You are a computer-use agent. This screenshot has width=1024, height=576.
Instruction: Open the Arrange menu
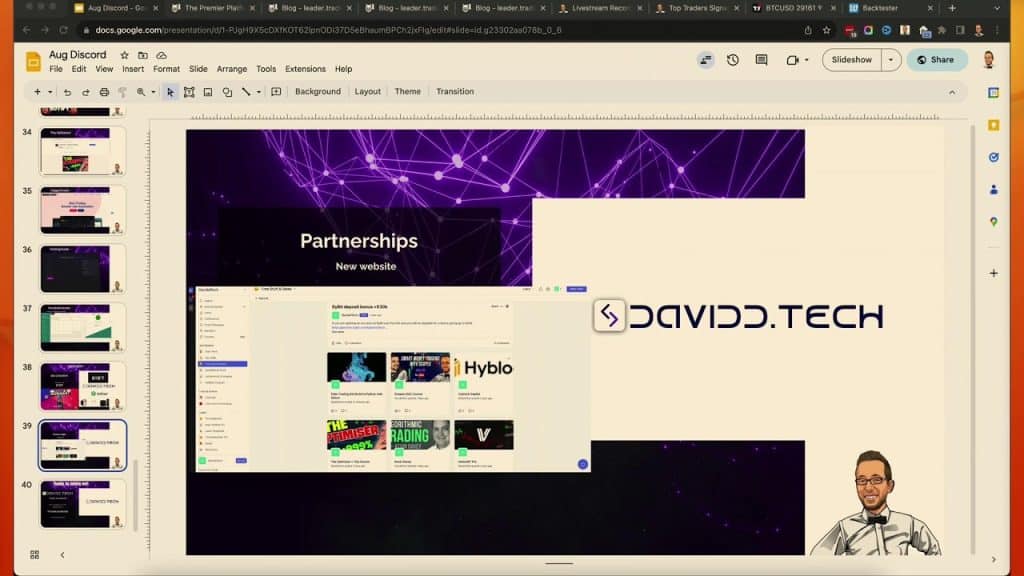pyautogui.click(x=232, y=69)
